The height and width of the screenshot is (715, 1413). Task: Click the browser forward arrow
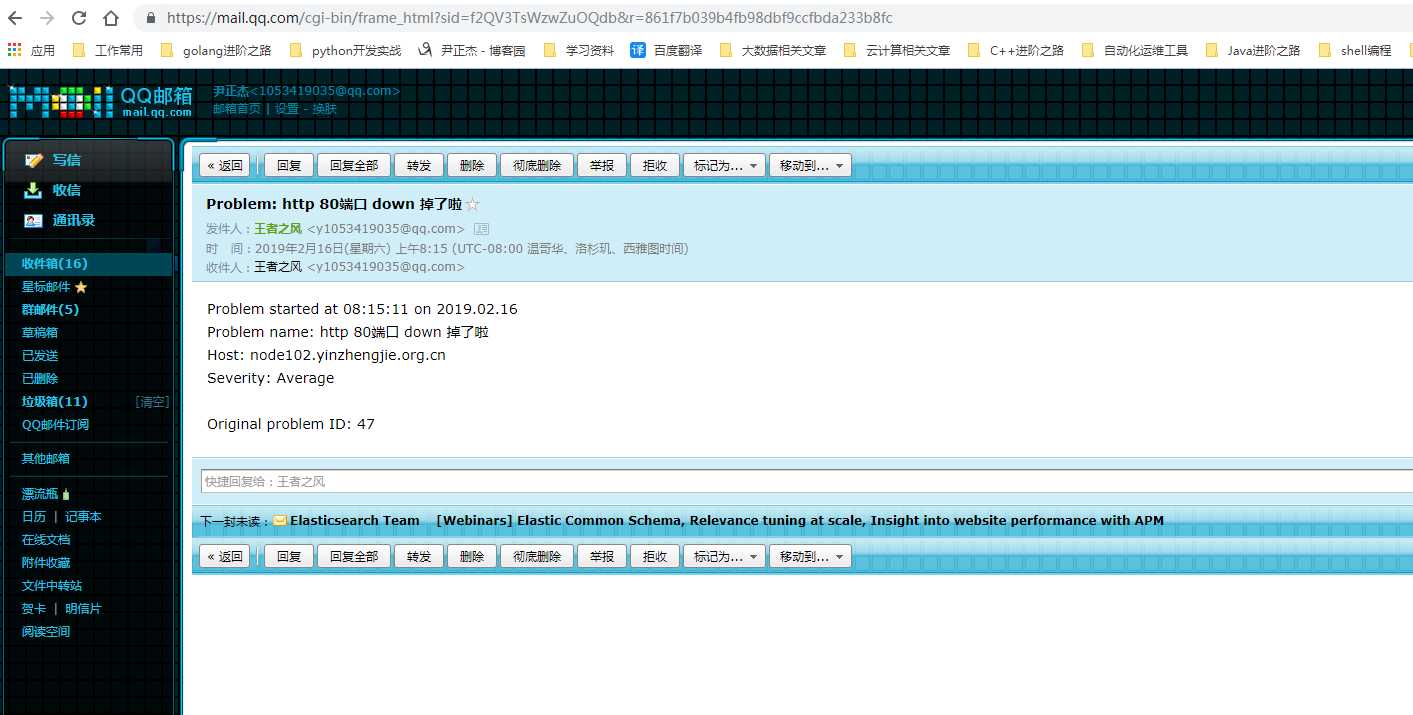48,18
